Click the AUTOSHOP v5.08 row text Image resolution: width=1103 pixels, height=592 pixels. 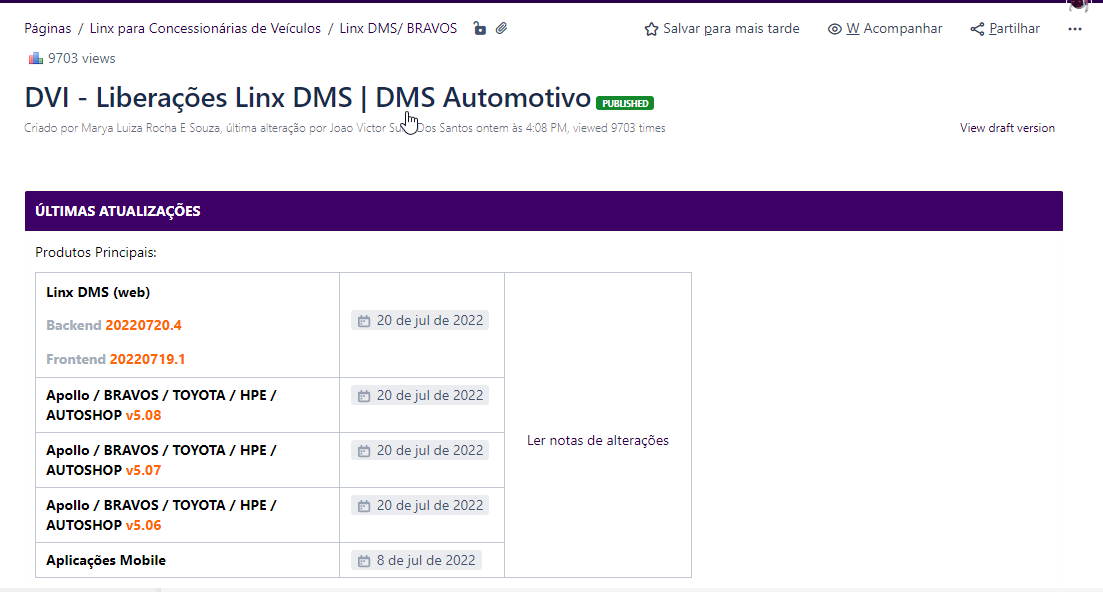(161, 405)
